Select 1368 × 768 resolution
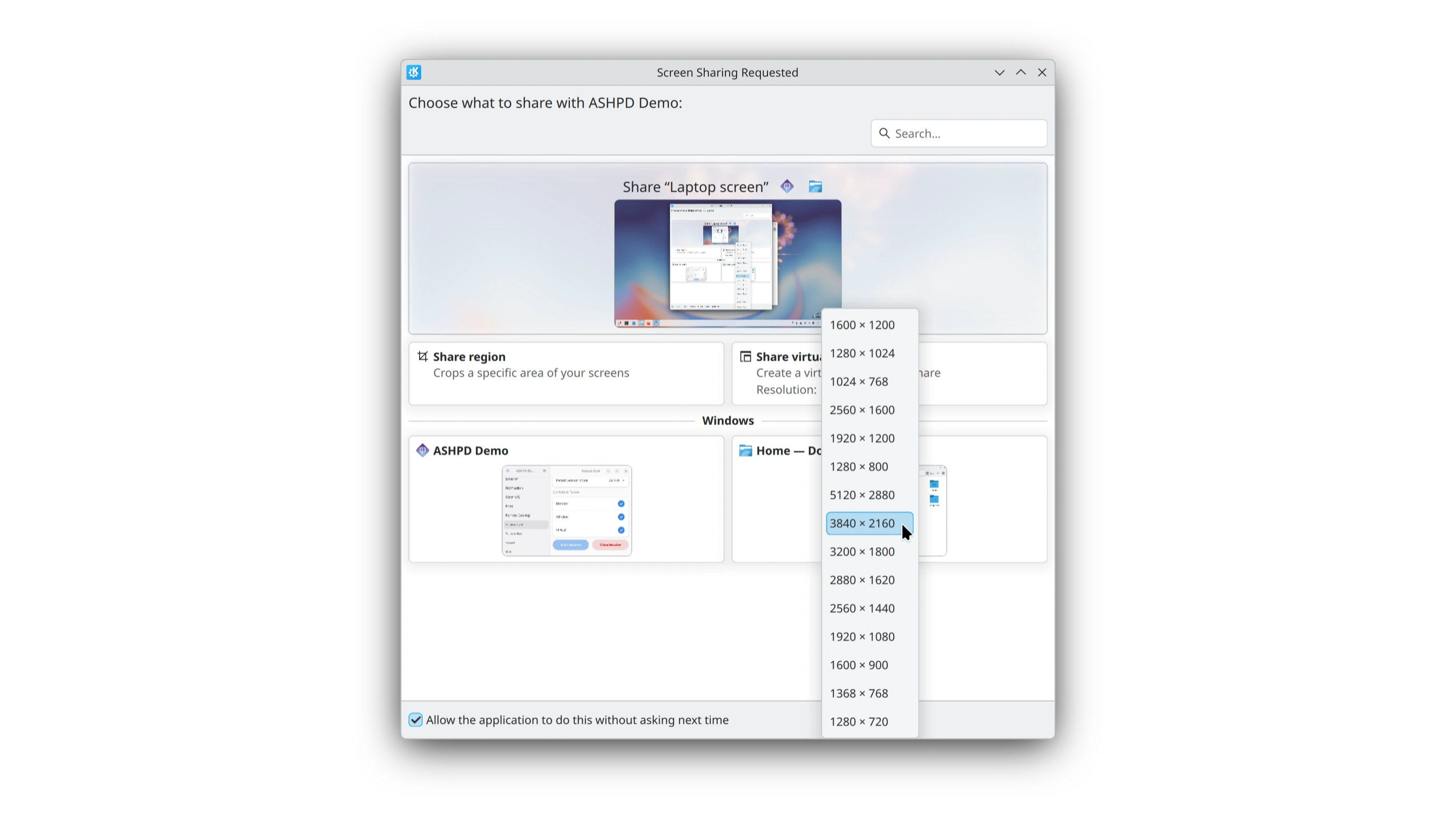Image resolution: width=1456 pixels, height=819 pixels. [x=870, y=694]
